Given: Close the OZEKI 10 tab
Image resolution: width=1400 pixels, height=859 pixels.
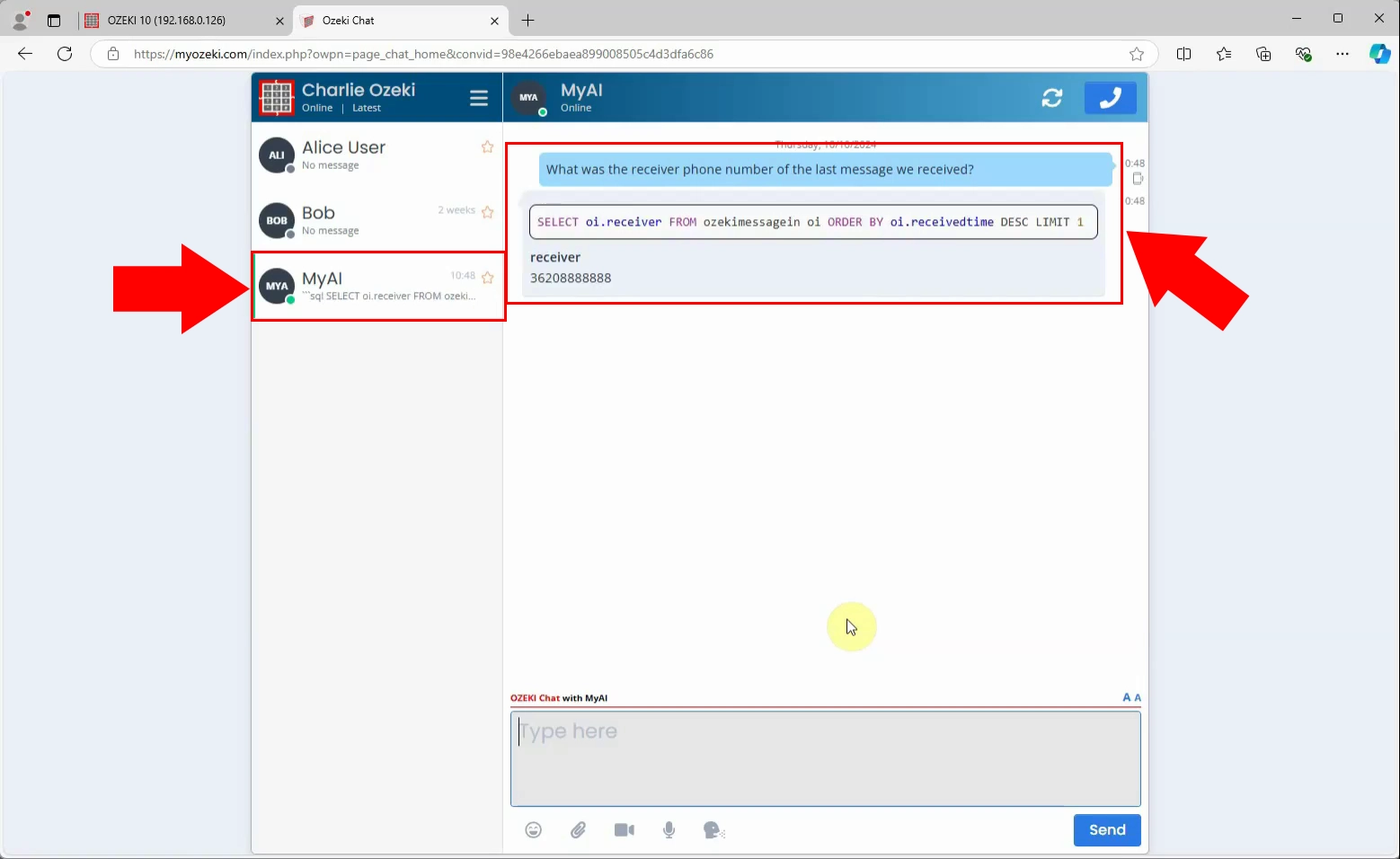Looking at the screenshot, I should point(279,21).
